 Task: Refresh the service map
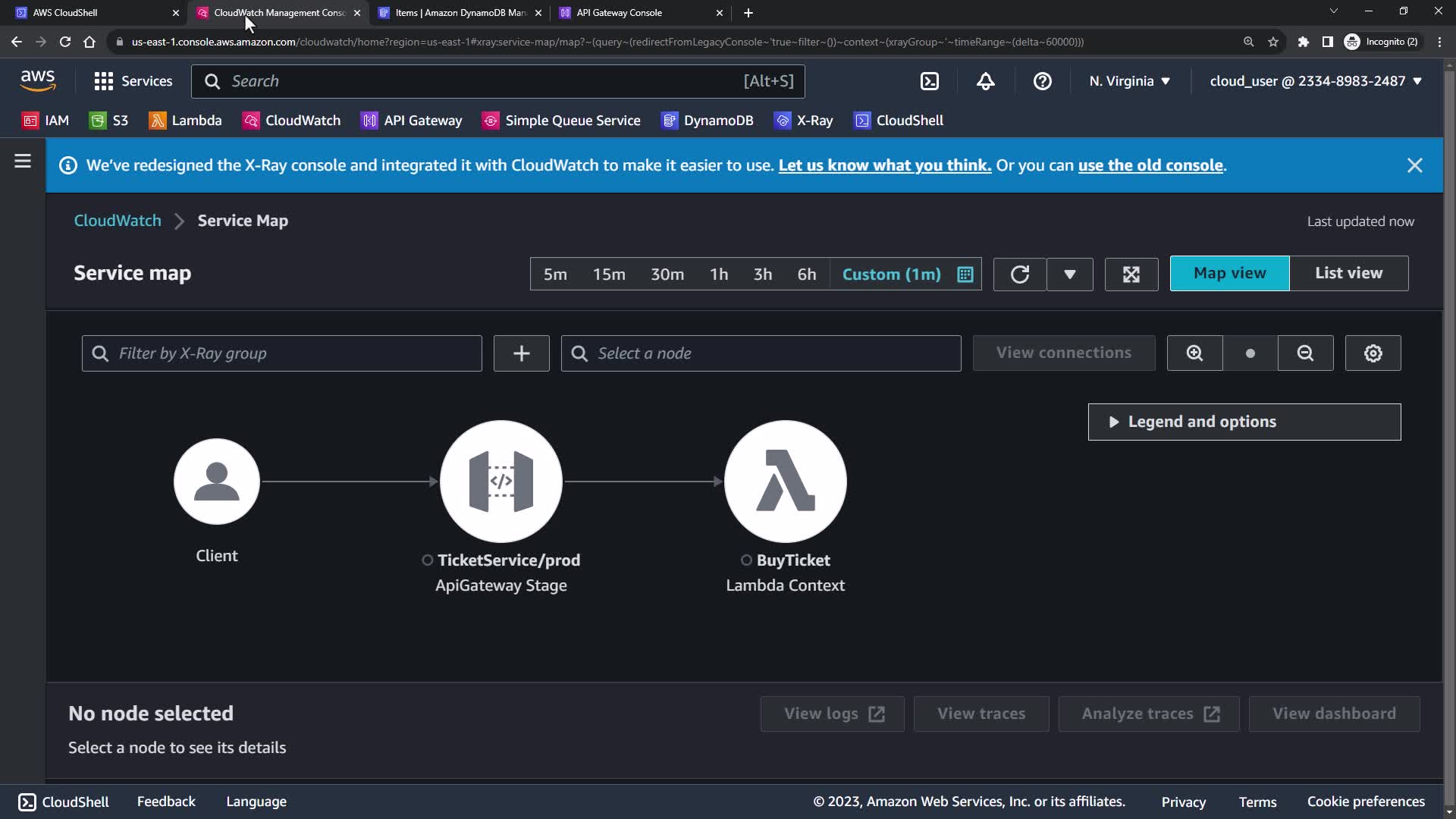point(1019,275)
